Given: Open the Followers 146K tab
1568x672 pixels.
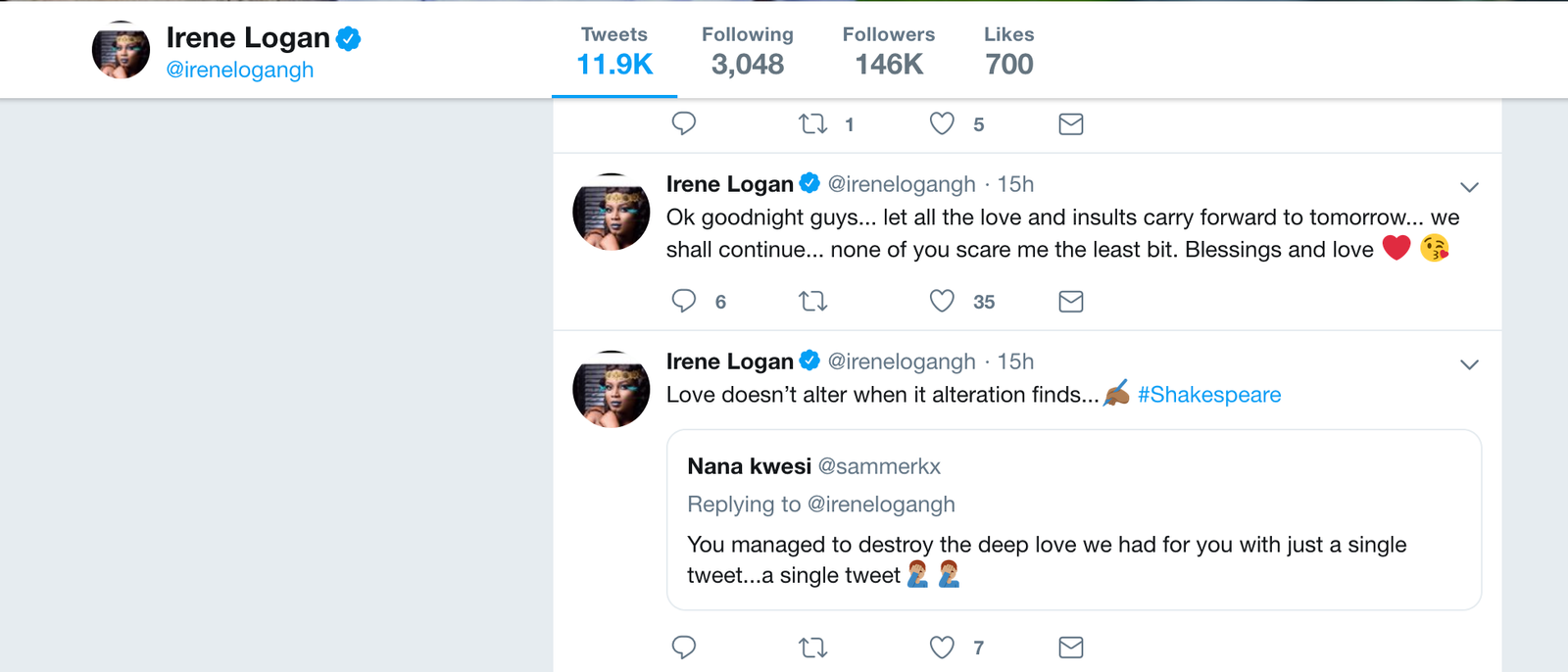Looking at the screenshot, I should coord(889,51).
